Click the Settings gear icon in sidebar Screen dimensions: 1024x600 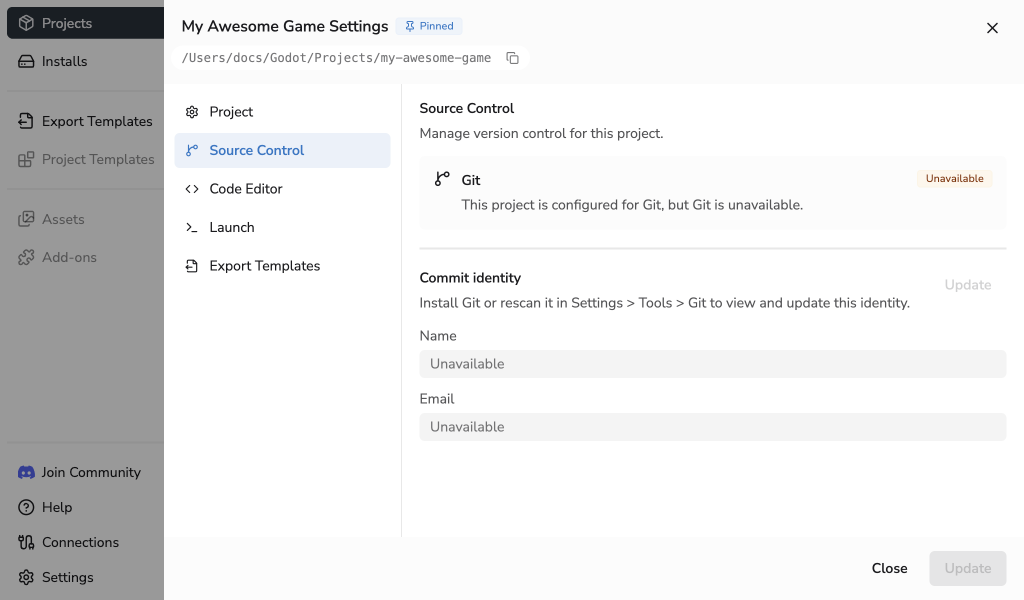tap(26, 577)
